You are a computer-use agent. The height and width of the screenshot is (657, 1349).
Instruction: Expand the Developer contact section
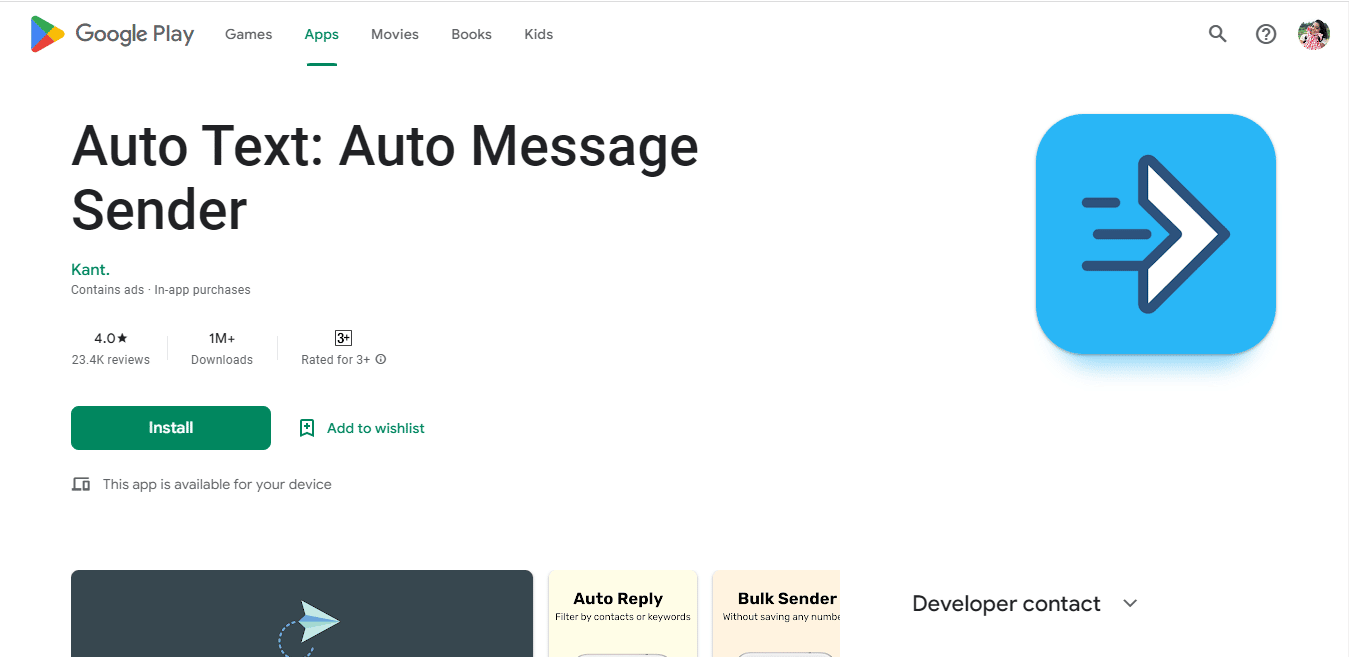coord(1025,604)
